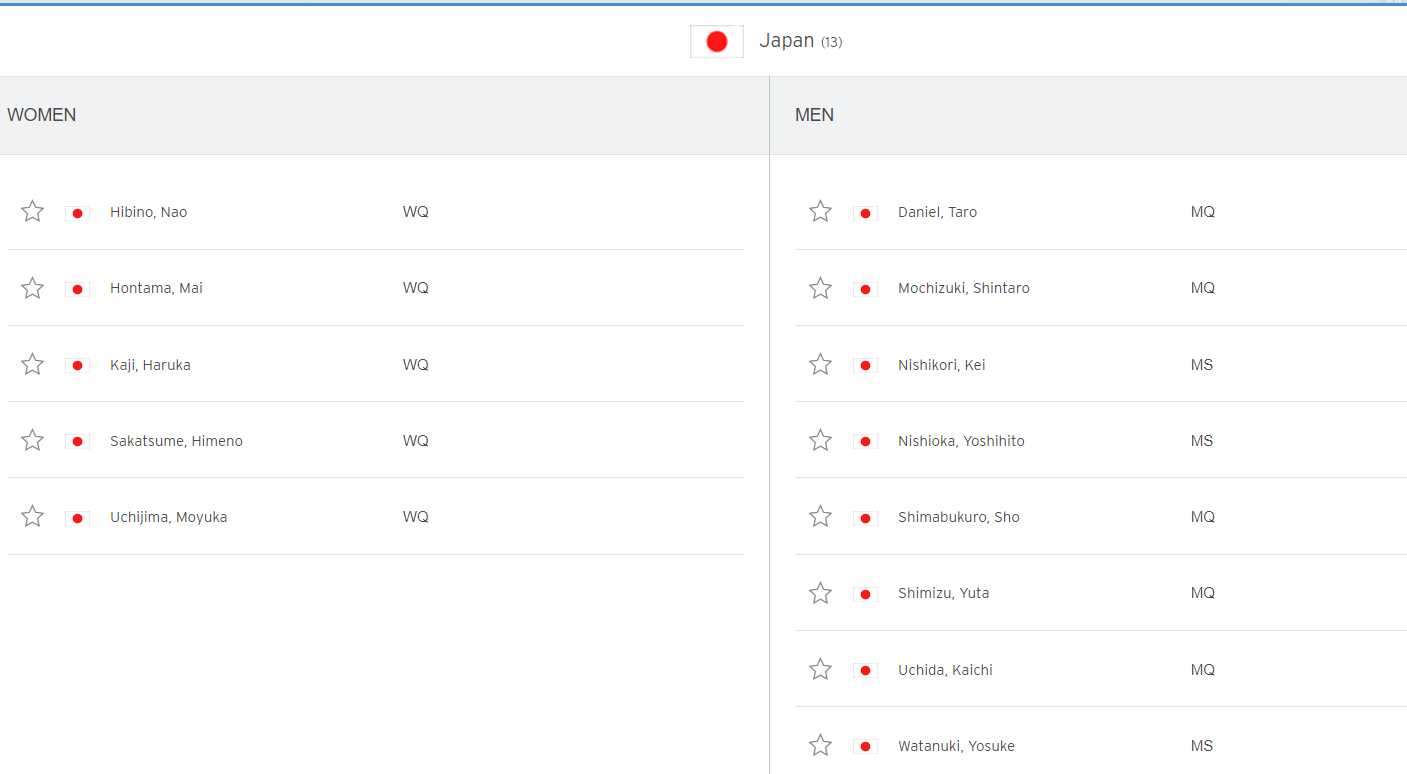Click the flag next to Sakatsume, Himeno
Screen dimensions: 1407x774
pos(77,441)
